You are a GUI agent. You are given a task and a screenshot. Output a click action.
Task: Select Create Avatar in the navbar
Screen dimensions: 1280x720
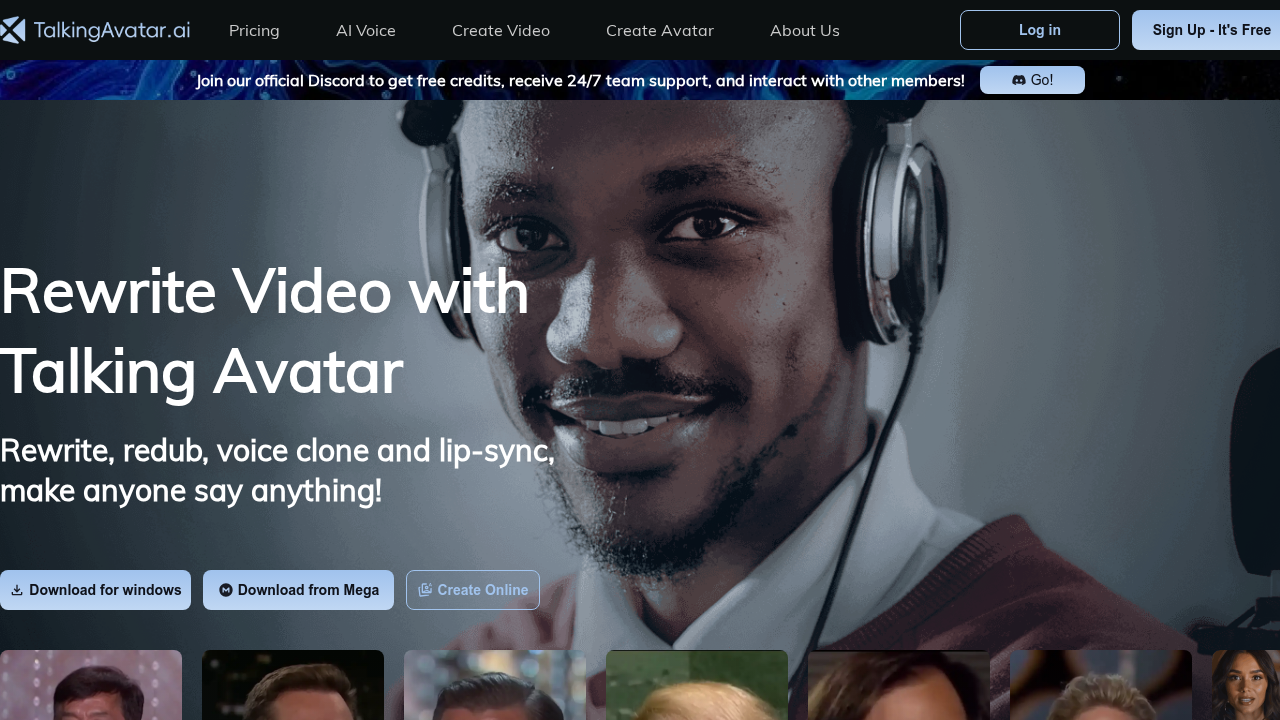[x=660, y=30]
